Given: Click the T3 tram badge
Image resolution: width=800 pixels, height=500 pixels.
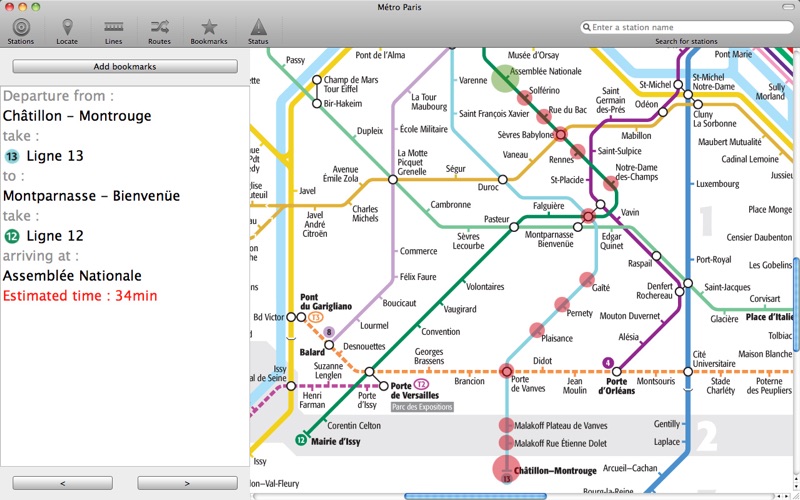Looking at the screenshot, I should [x=316, y=317].
